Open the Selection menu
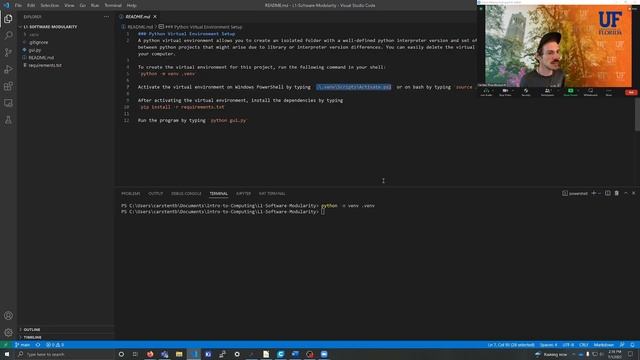 point(49,5)
